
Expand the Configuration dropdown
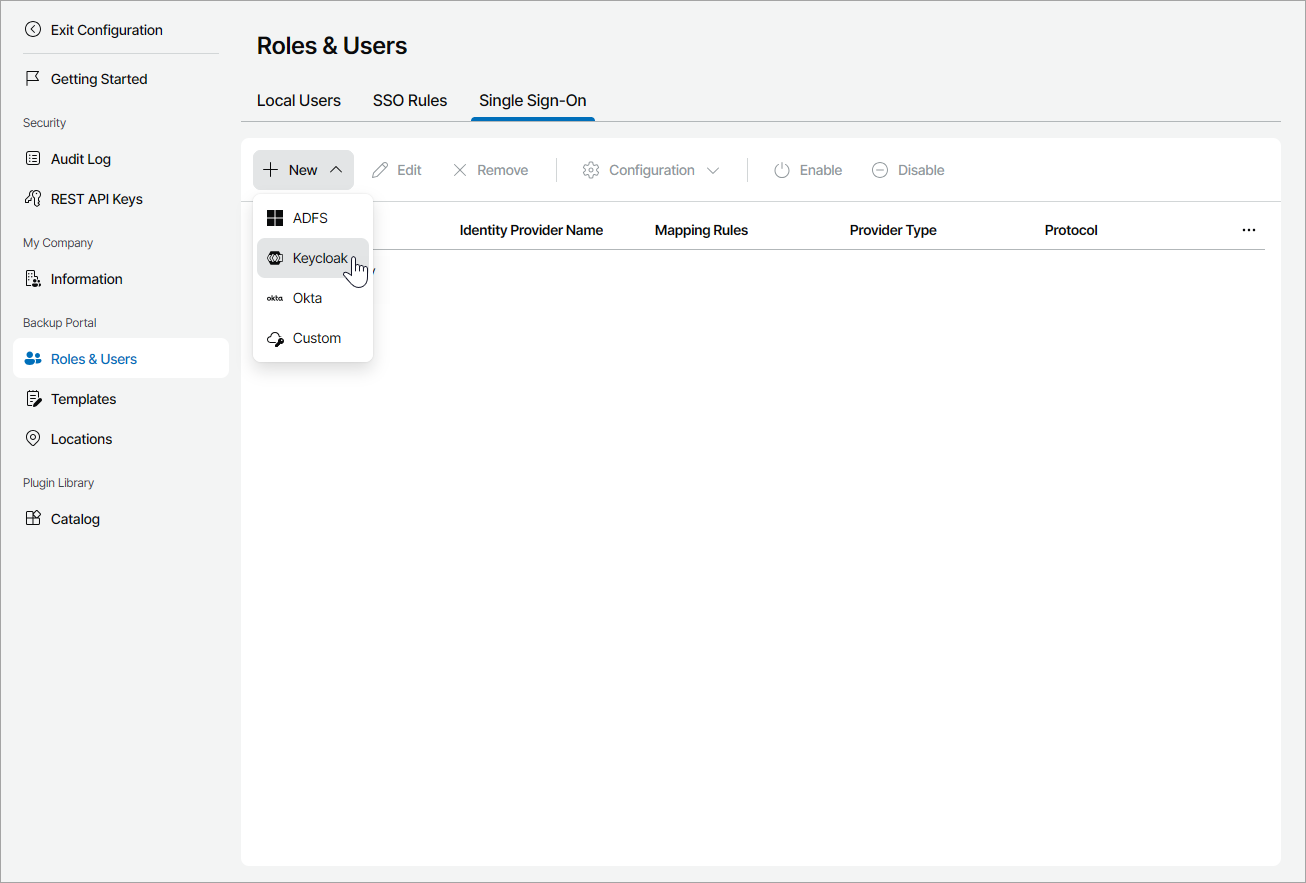[651, 170]
